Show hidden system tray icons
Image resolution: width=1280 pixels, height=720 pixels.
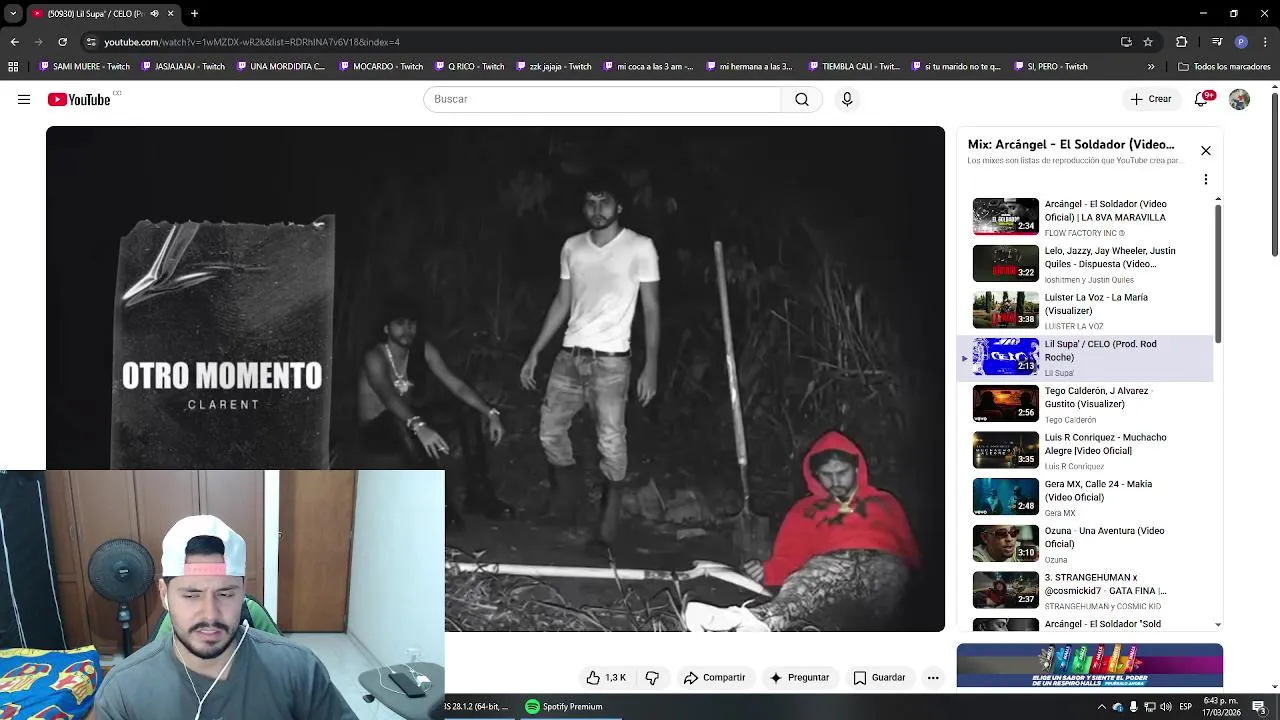point(1102,707)
